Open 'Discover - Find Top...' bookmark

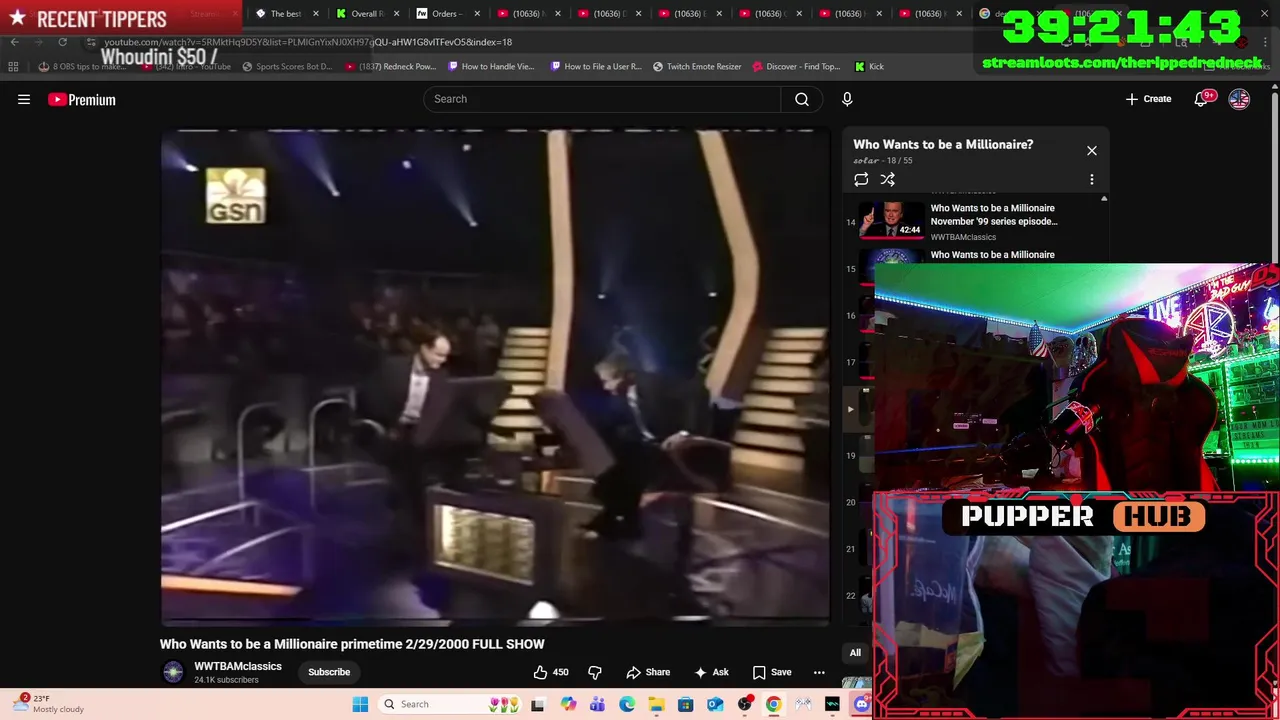click(796, 66)
